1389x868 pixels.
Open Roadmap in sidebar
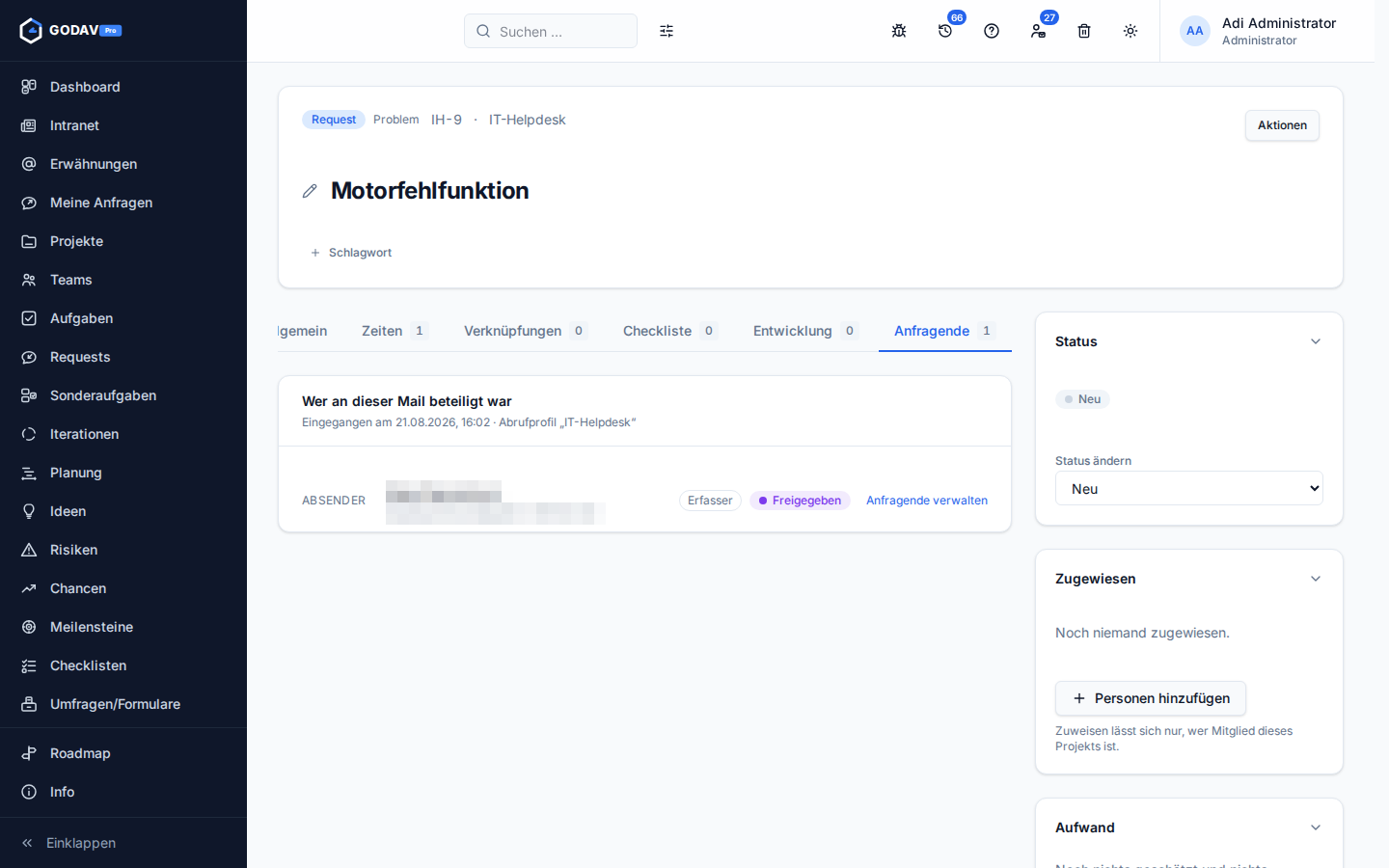(x=123, y=753)
